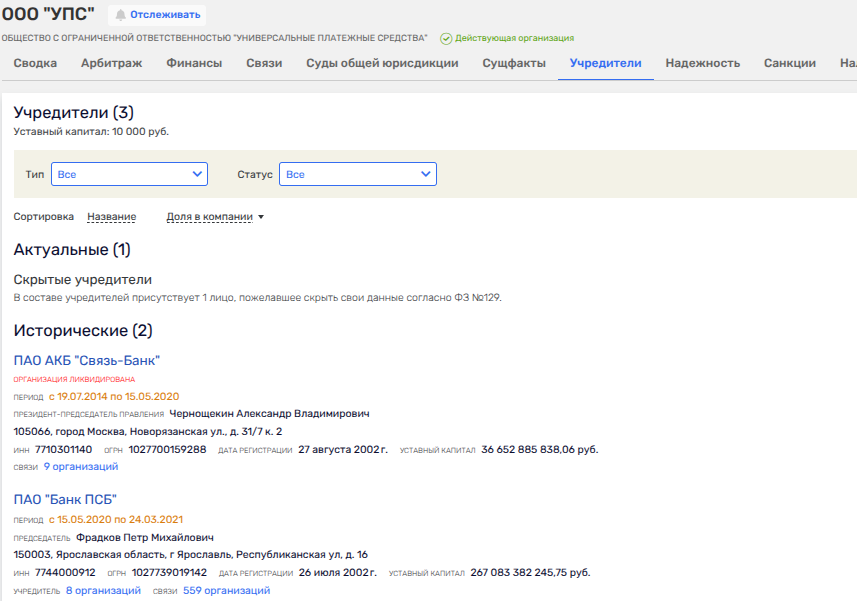
Task: Open the Статус dropdown filter
Action: pos(357,174)
